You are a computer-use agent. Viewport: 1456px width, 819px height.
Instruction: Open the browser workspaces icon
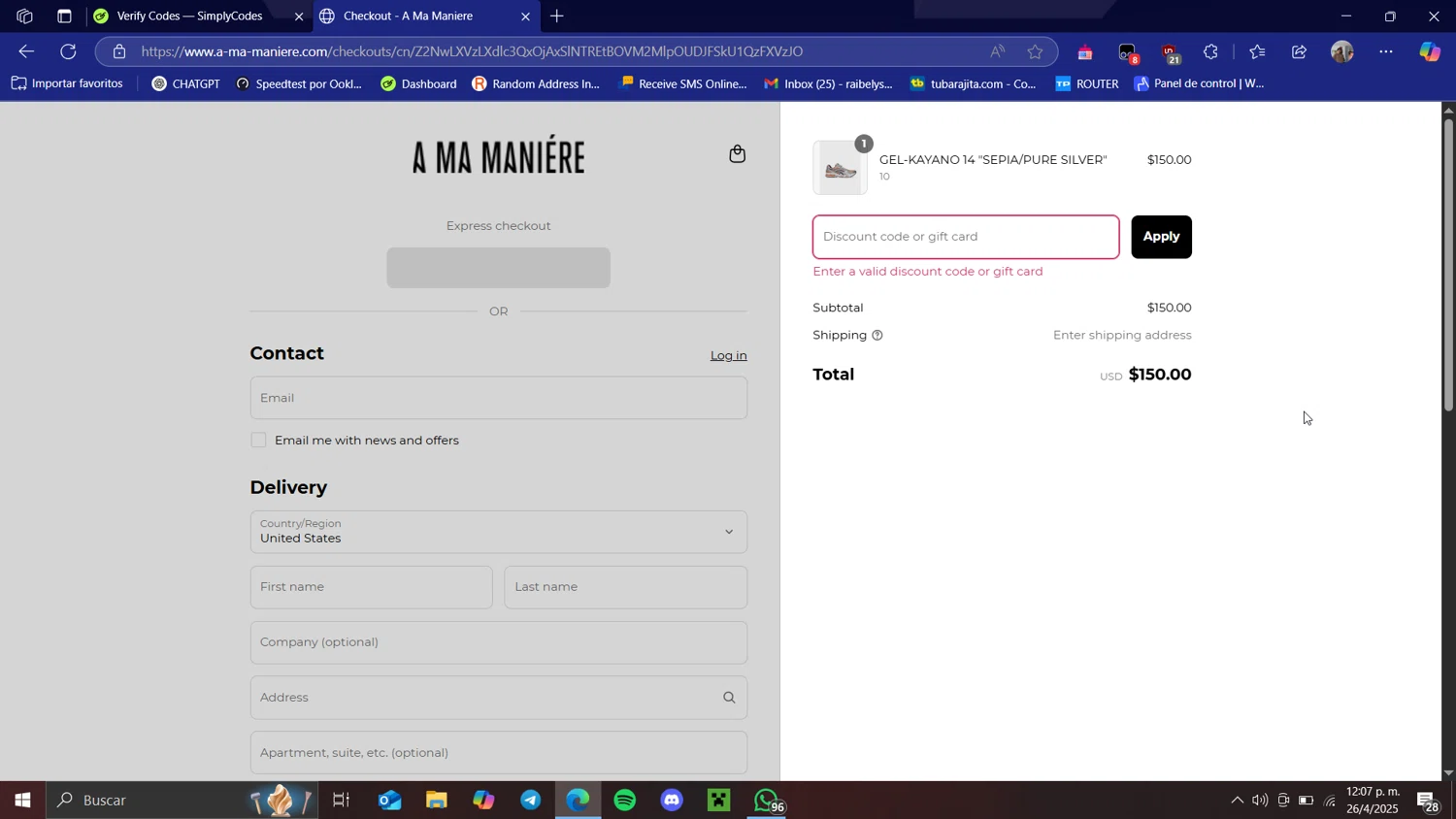coord(24,16)
